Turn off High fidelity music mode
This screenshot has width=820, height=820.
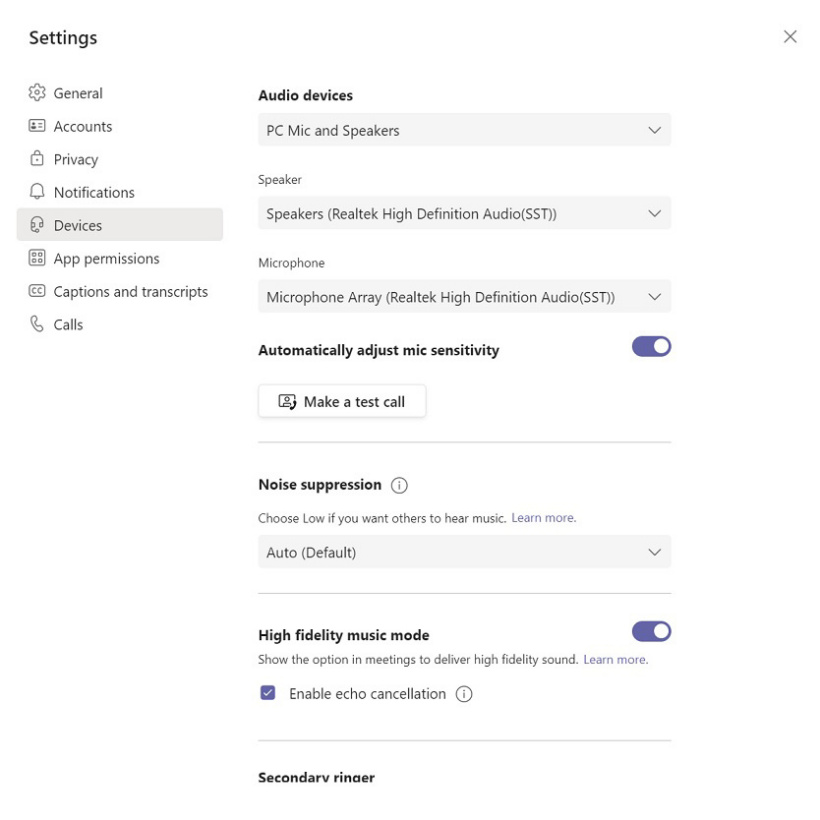point(651,631)
